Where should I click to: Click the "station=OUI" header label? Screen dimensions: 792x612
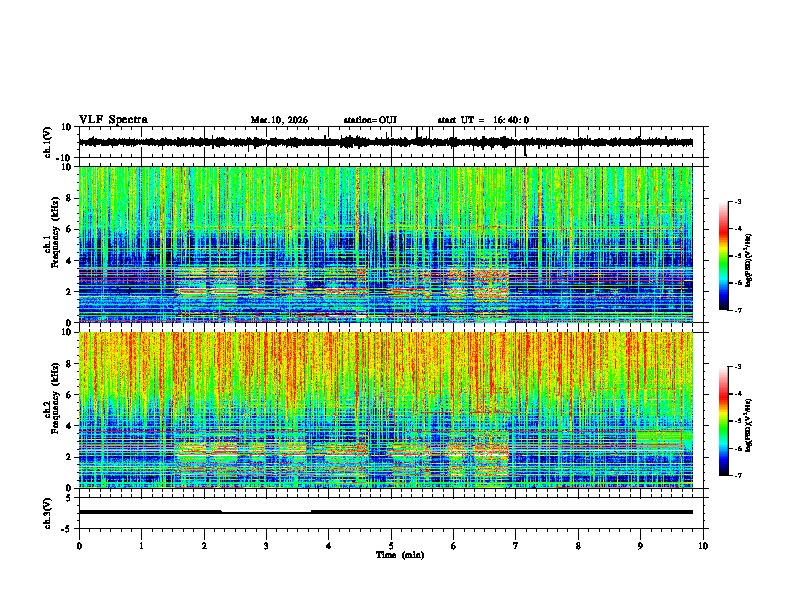(370, 120)
